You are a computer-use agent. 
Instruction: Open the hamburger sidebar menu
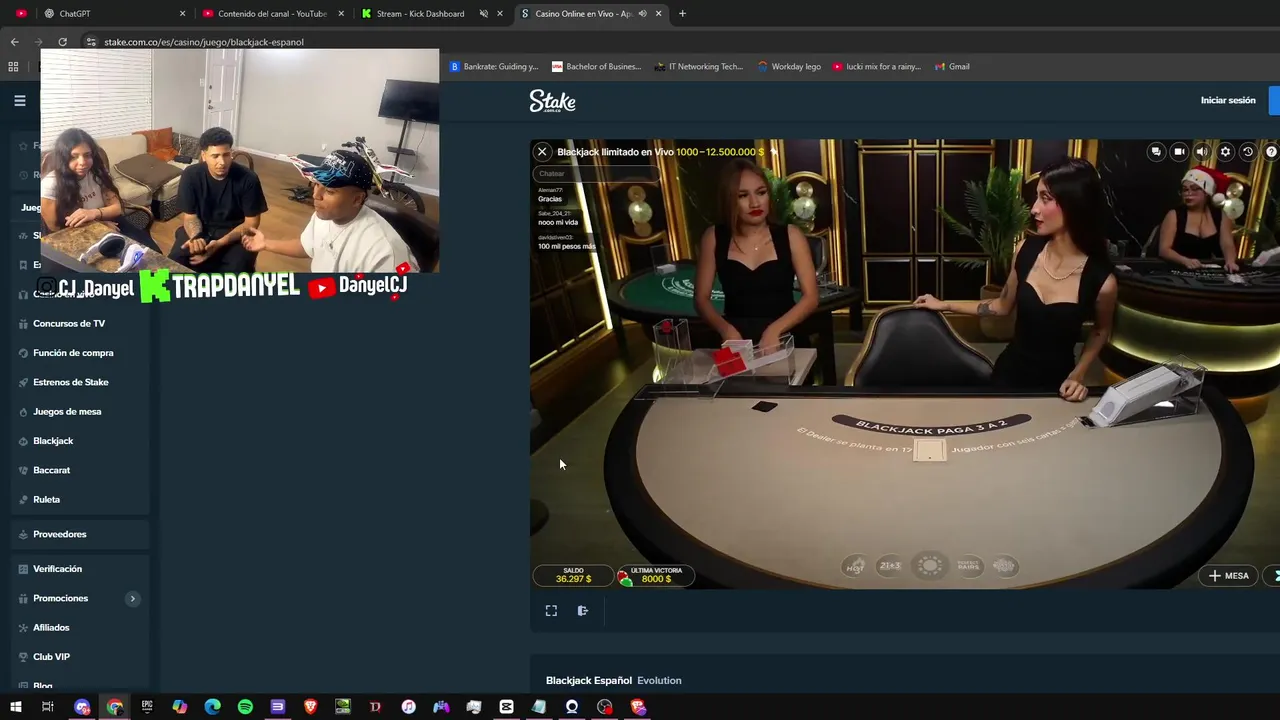click(19, 100)
